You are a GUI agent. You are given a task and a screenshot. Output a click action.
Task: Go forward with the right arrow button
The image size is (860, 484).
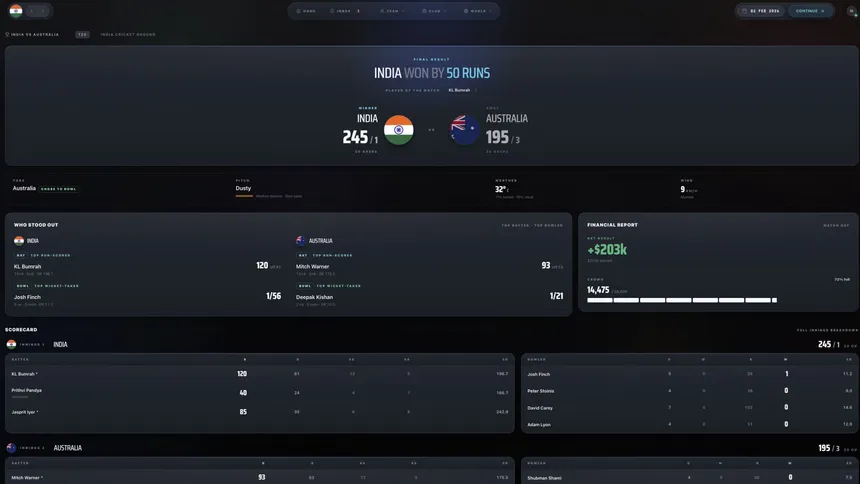[43, 11]
